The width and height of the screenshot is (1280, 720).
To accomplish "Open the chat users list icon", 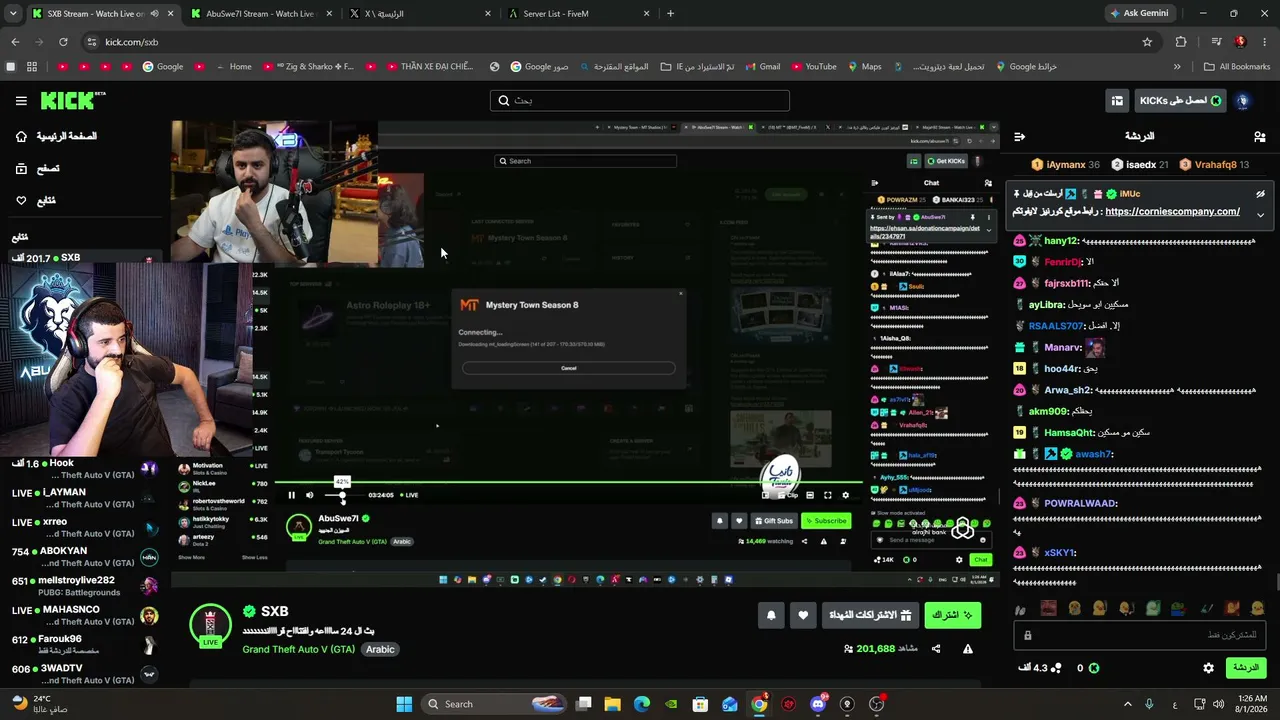I will coord(1259,136).
